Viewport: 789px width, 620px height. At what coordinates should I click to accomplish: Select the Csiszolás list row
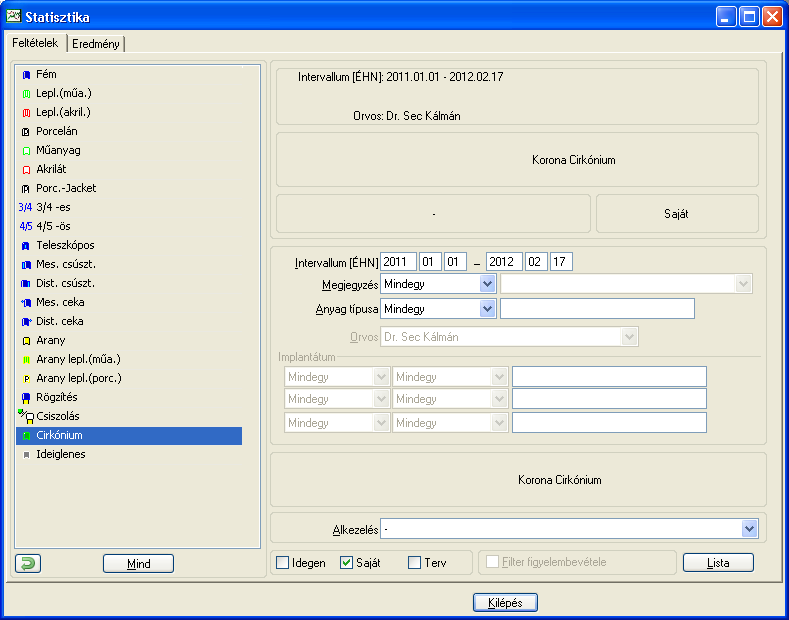(x=129, y=417)
